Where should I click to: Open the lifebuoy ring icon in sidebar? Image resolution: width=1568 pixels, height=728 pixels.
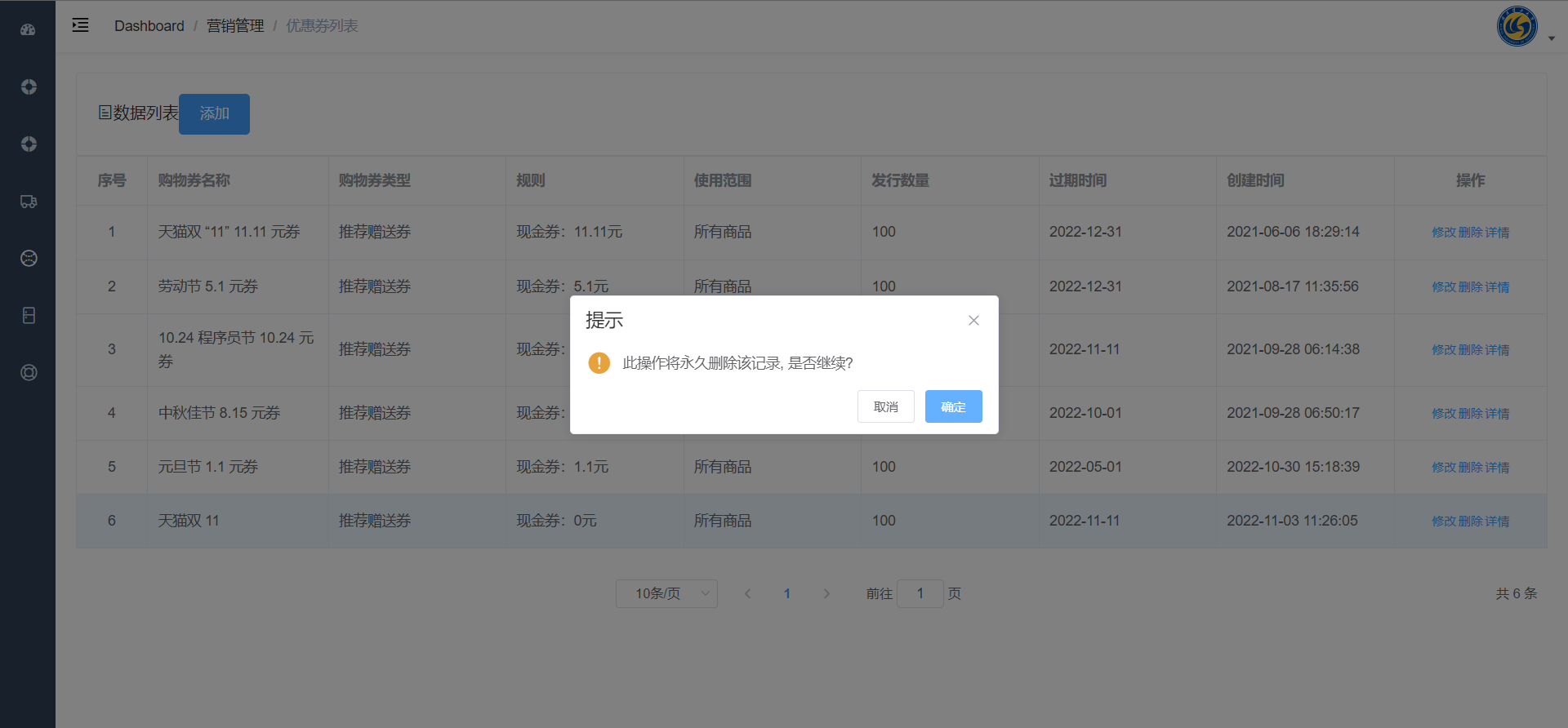(28, 373)
